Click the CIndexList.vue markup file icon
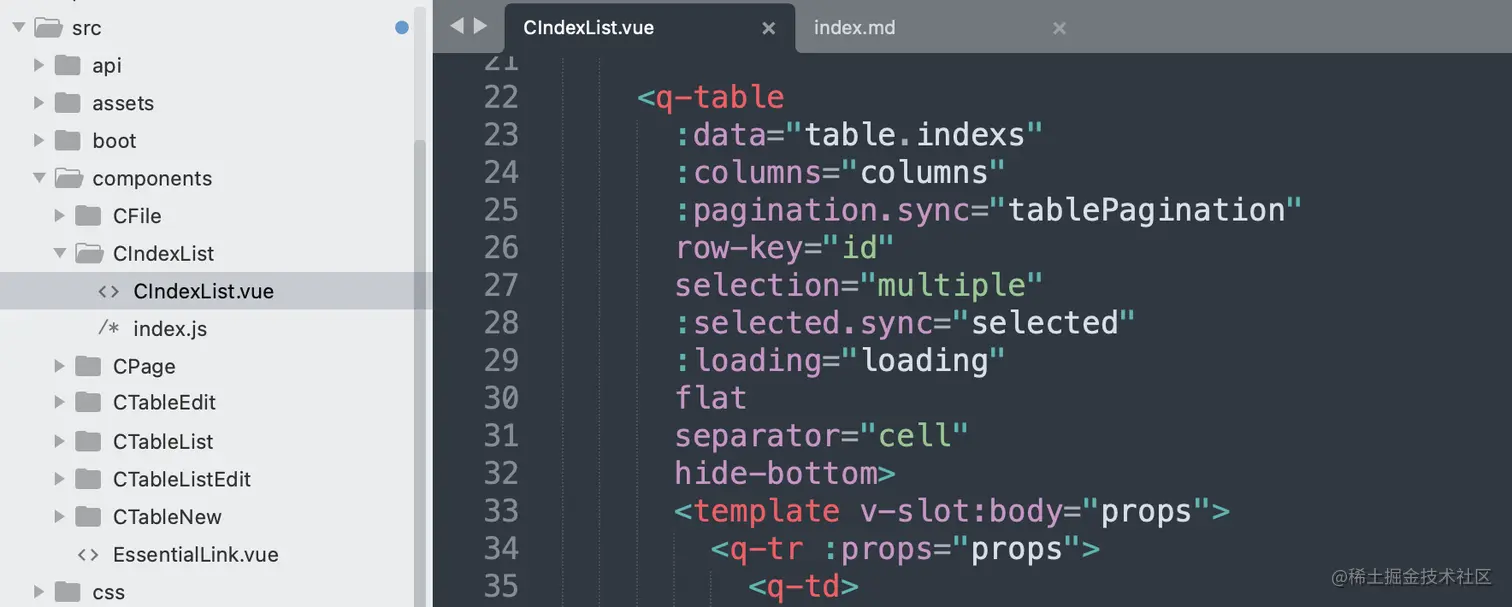The width and height of the screenshot is (1512, 607). point(108,291)
